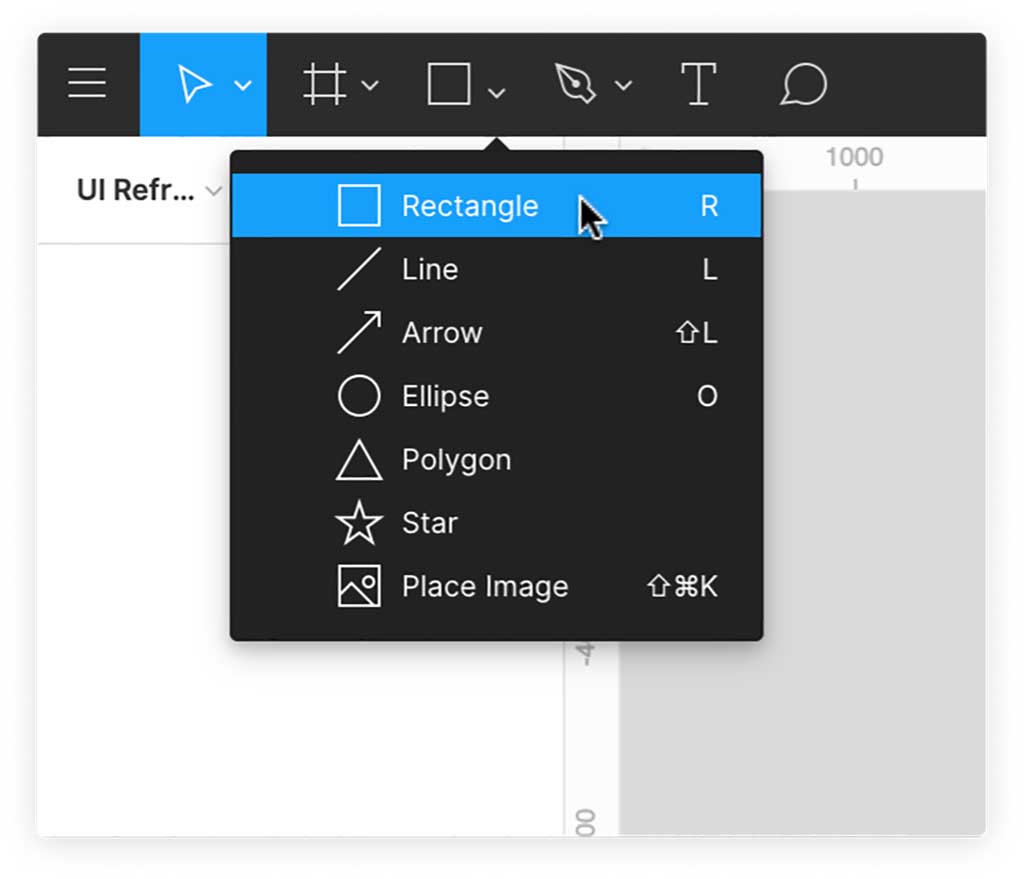The image size is (1024, 879).
Task: Activate the Comment tool
Action: coord(803,84)
